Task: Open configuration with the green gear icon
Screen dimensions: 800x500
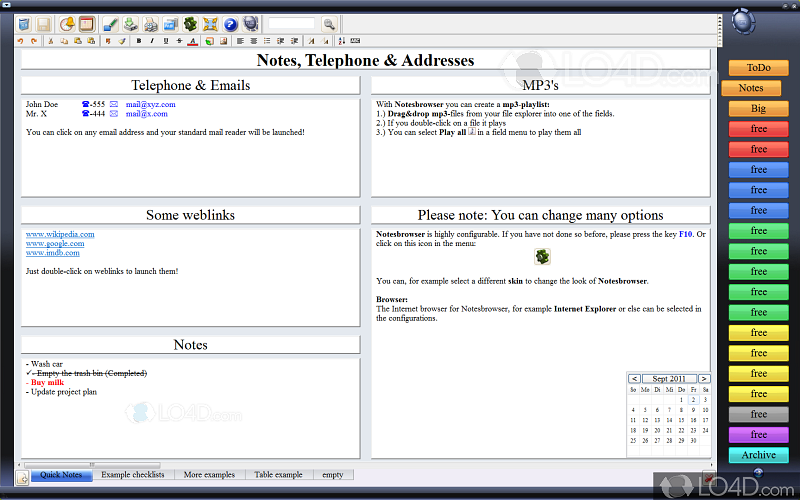Action: (190, 24)
